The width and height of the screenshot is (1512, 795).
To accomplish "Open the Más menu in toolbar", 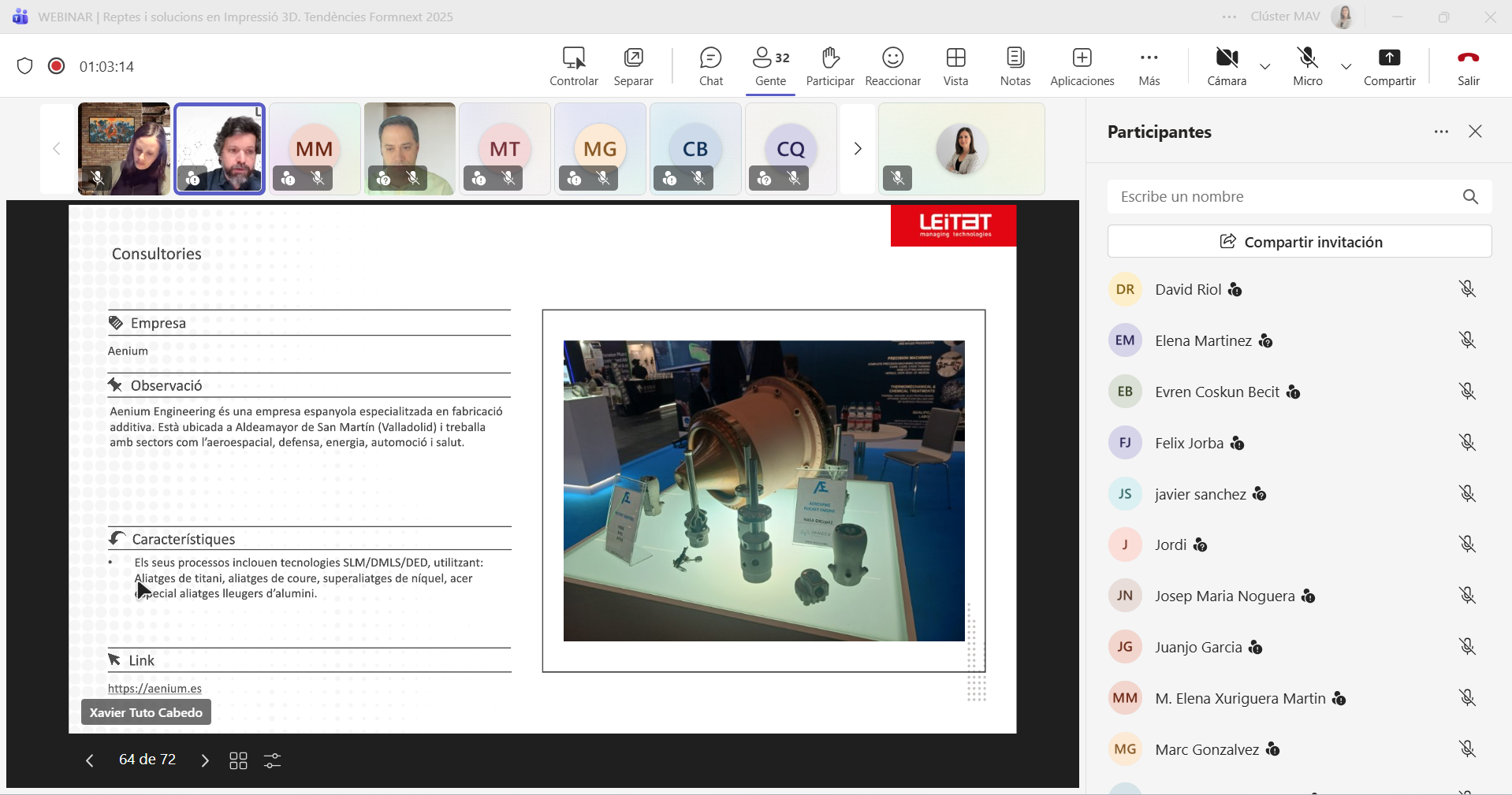I will [1149, 66].
